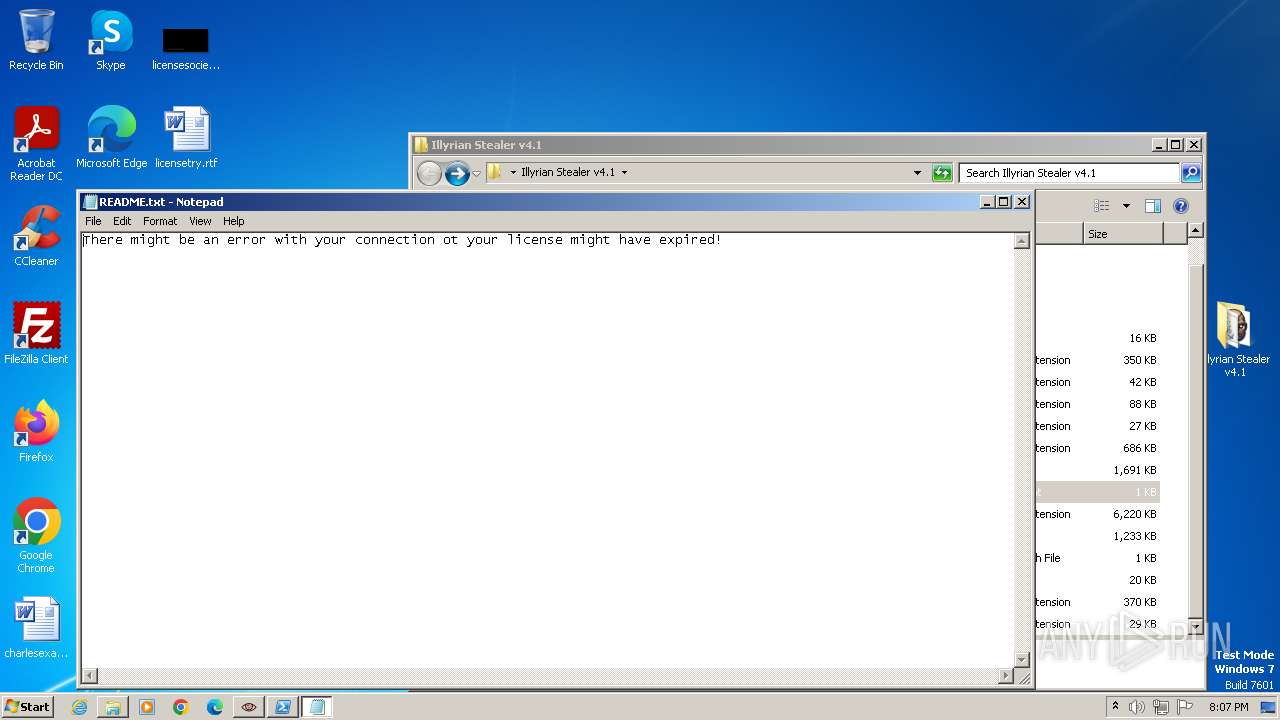Click Edge icon in taskbar
The image size is (1280, 720).
(215, 707)
